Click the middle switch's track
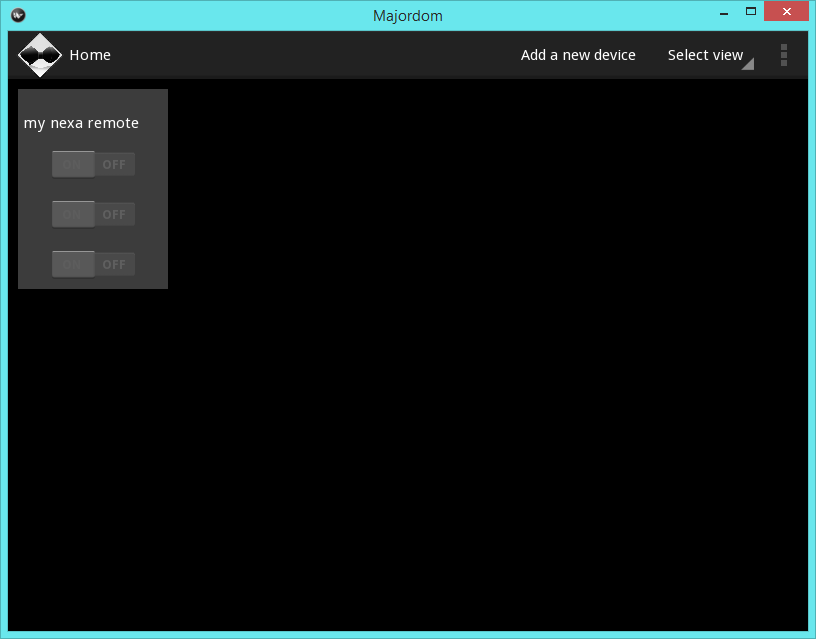 93,214
